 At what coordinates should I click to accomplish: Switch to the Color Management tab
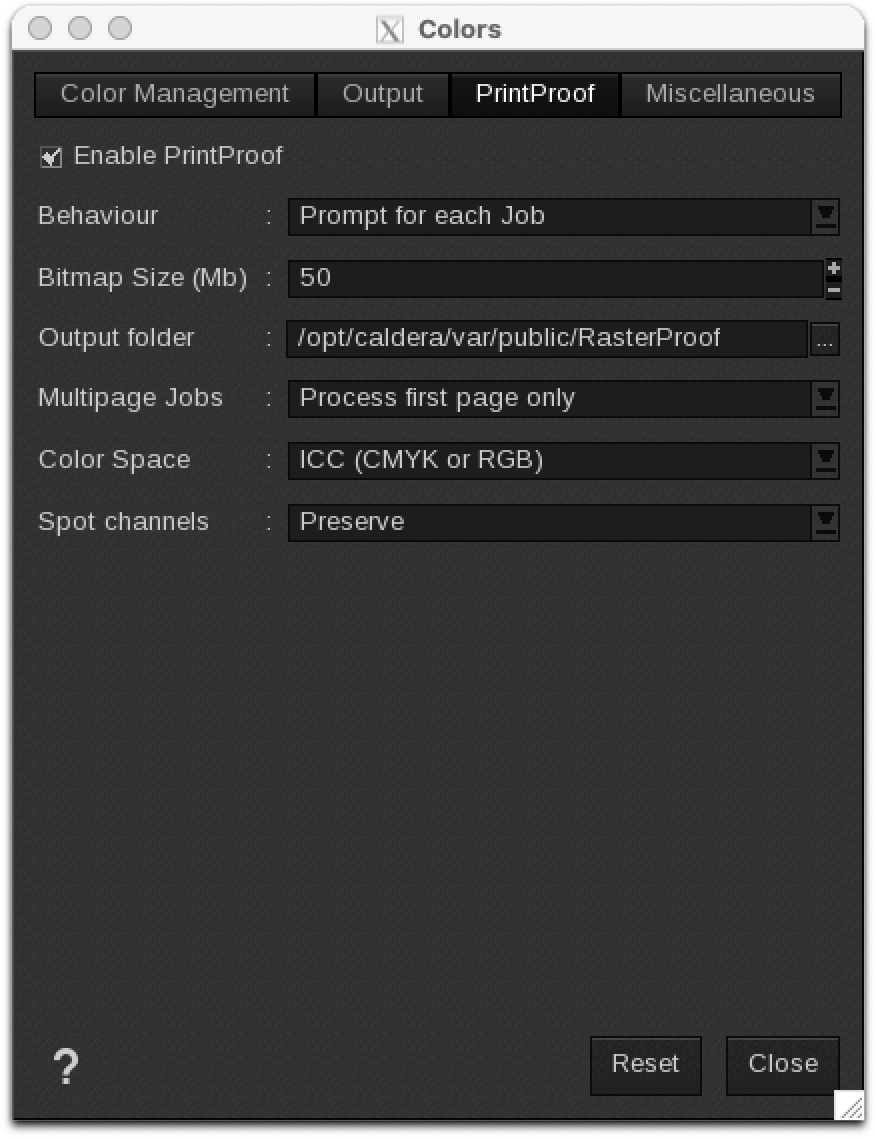click(x=175, y=95)
